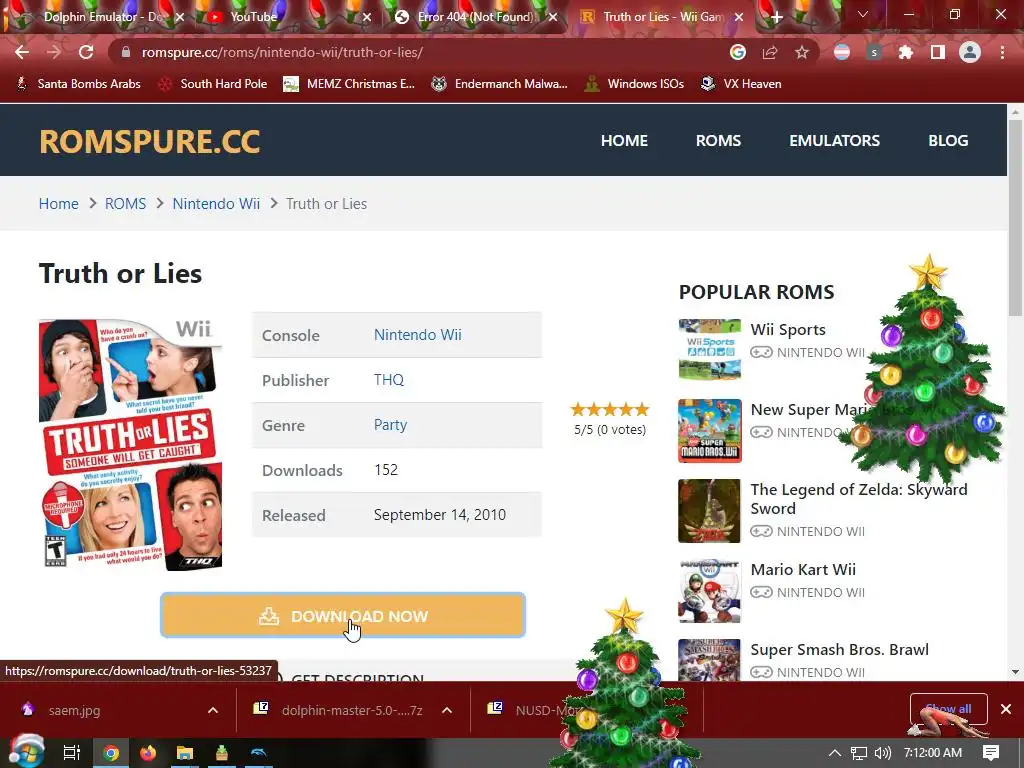Close the downloads bar
1024x768 pixels.
(1006, 709)
